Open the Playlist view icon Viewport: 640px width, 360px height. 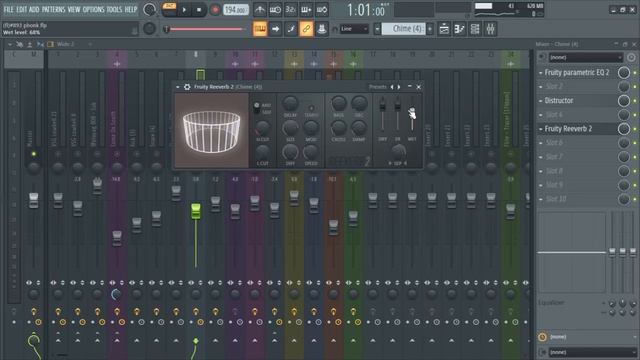[x=444, y=29]
